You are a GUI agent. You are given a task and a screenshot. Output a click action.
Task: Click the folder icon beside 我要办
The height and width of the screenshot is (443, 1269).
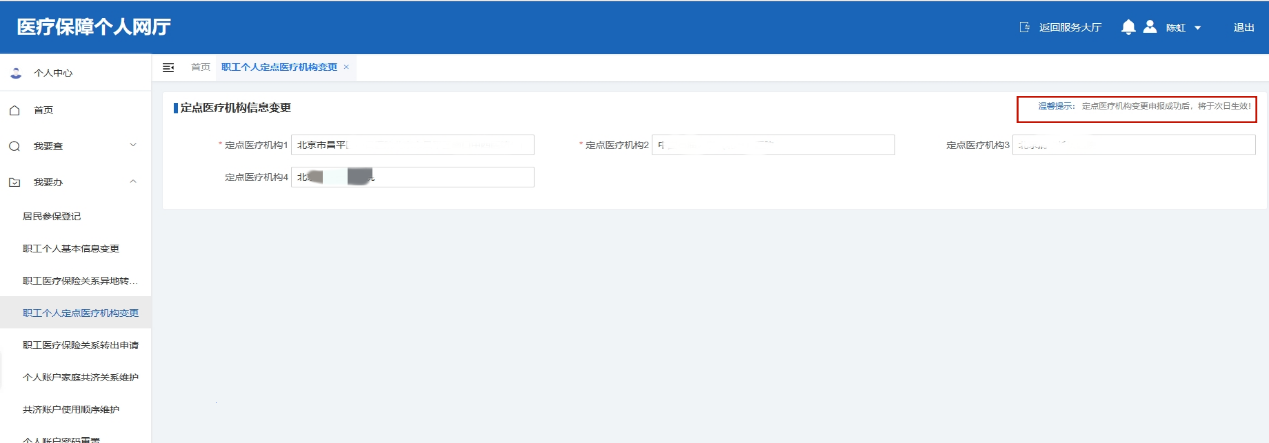pyautogui.click(x=15, y=183)
